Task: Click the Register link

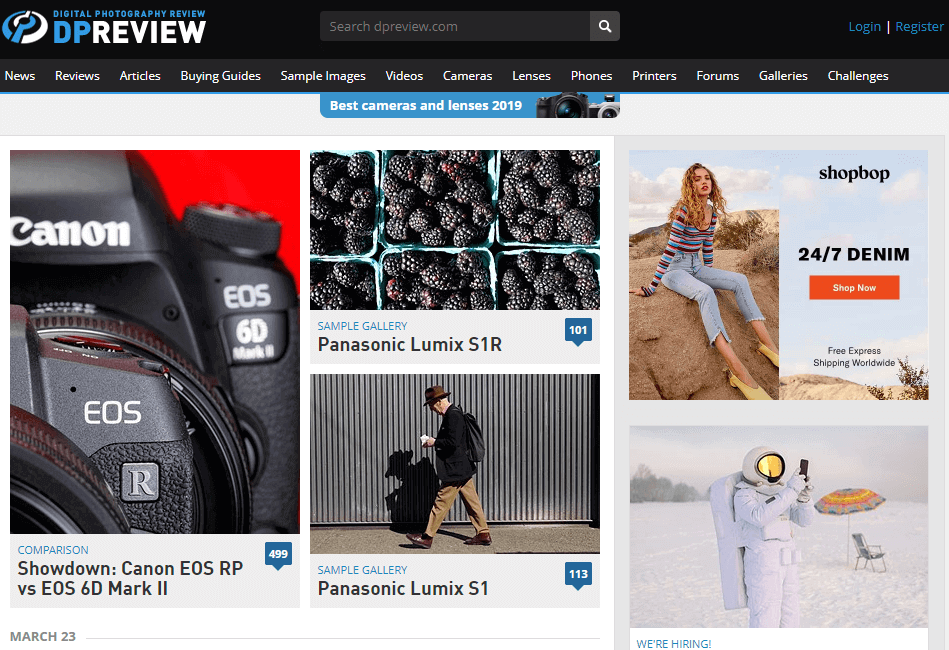Action: [919, 26]
